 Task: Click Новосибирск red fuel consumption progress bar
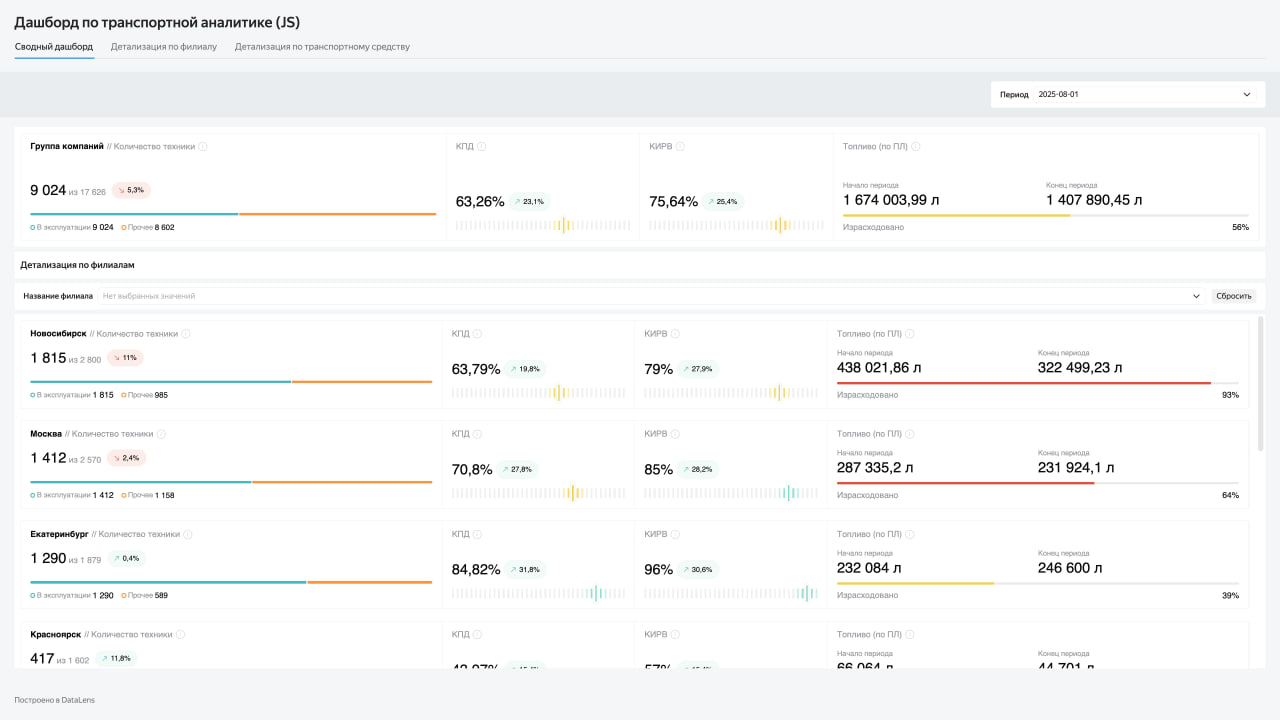1023,383
